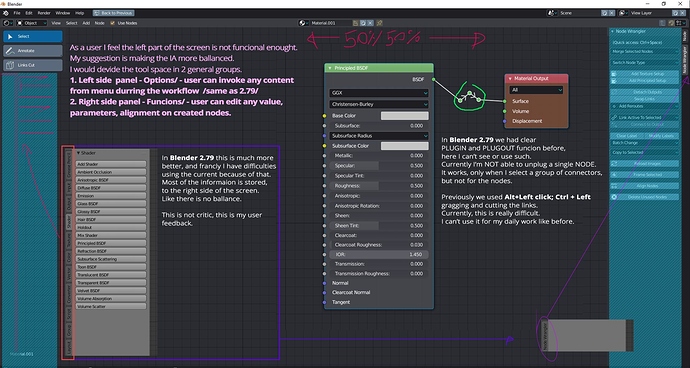
Task: Activate the Select tool
Action: point(33,37)
